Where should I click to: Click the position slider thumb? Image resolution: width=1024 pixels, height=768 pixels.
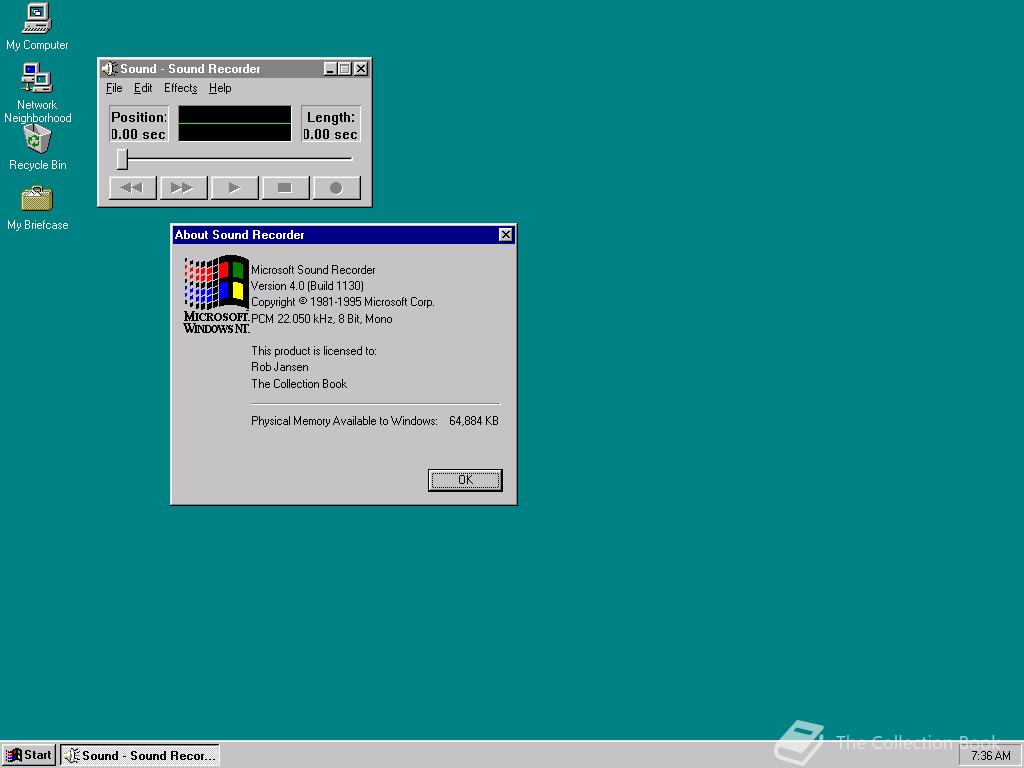(122, 159)
